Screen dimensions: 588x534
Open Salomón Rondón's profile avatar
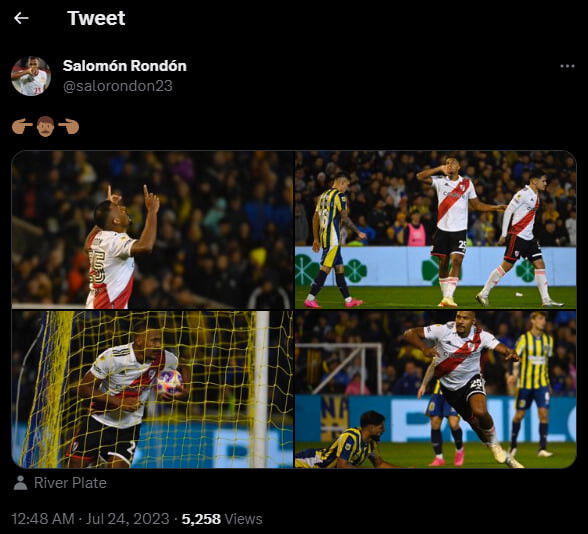(31, 76)
